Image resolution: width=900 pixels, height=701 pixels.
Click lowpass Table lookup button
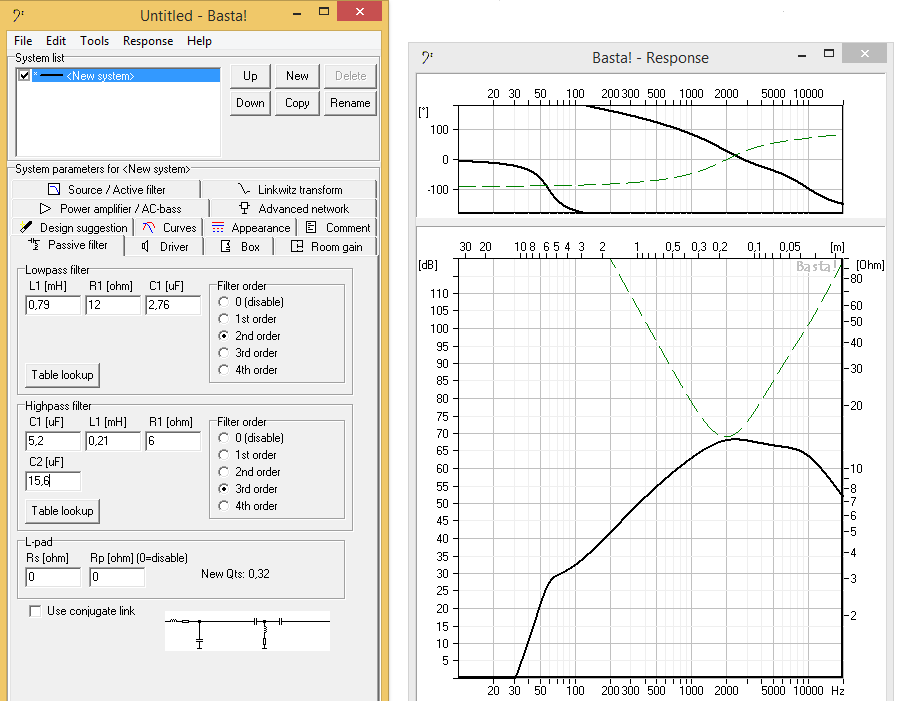63,375
